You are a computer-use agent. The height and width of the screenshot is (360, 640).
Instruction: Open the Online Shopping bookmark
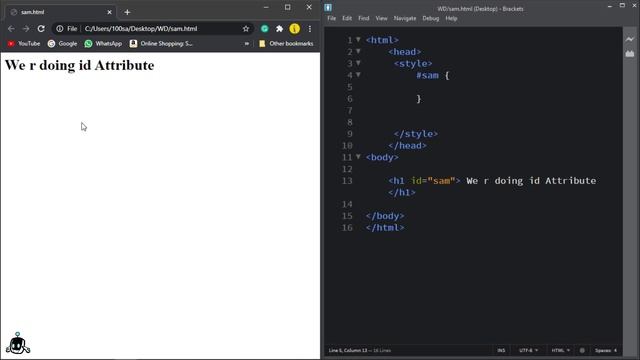pyautogui.click(x=161, y=44)
